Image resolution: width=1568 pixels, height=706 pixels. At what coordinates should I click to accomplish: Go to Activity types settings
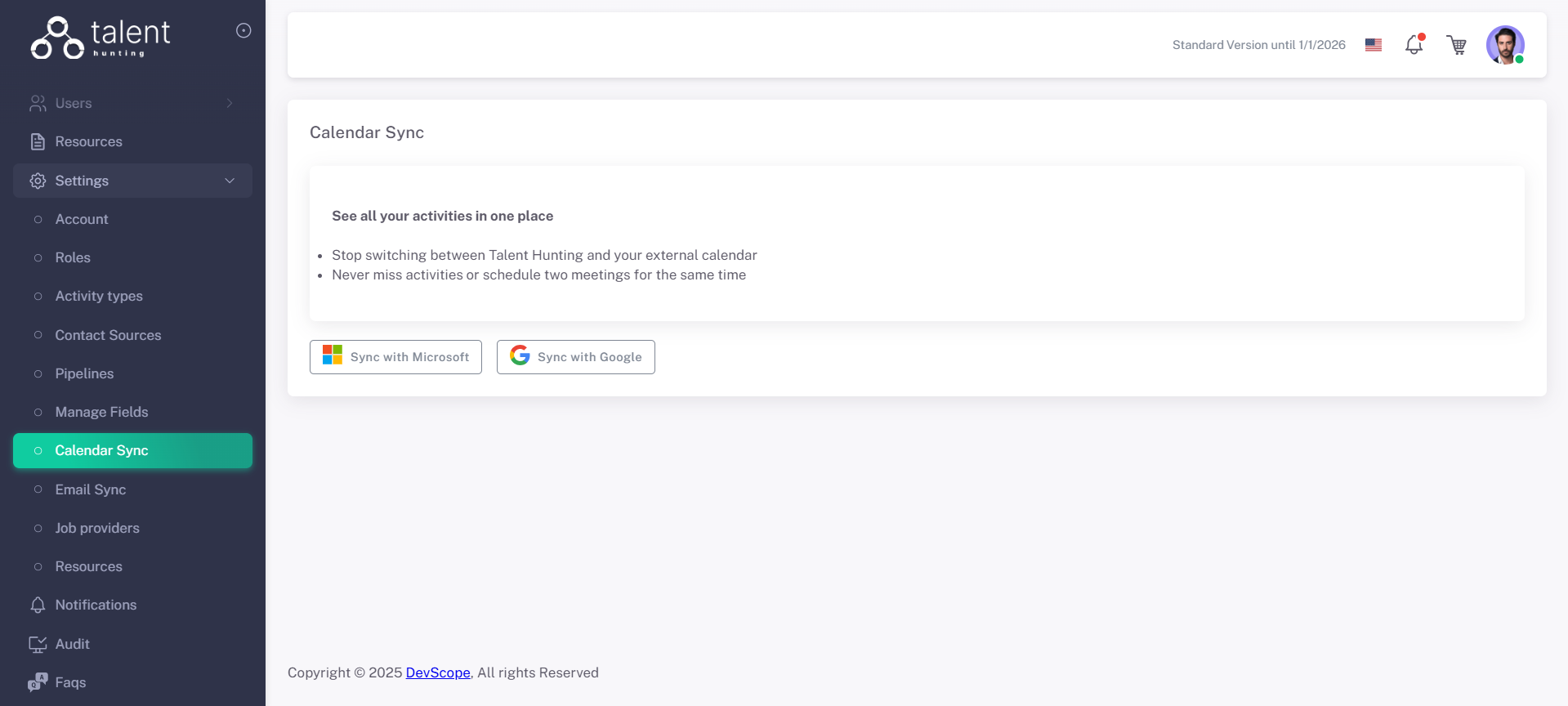coord(99,296)
